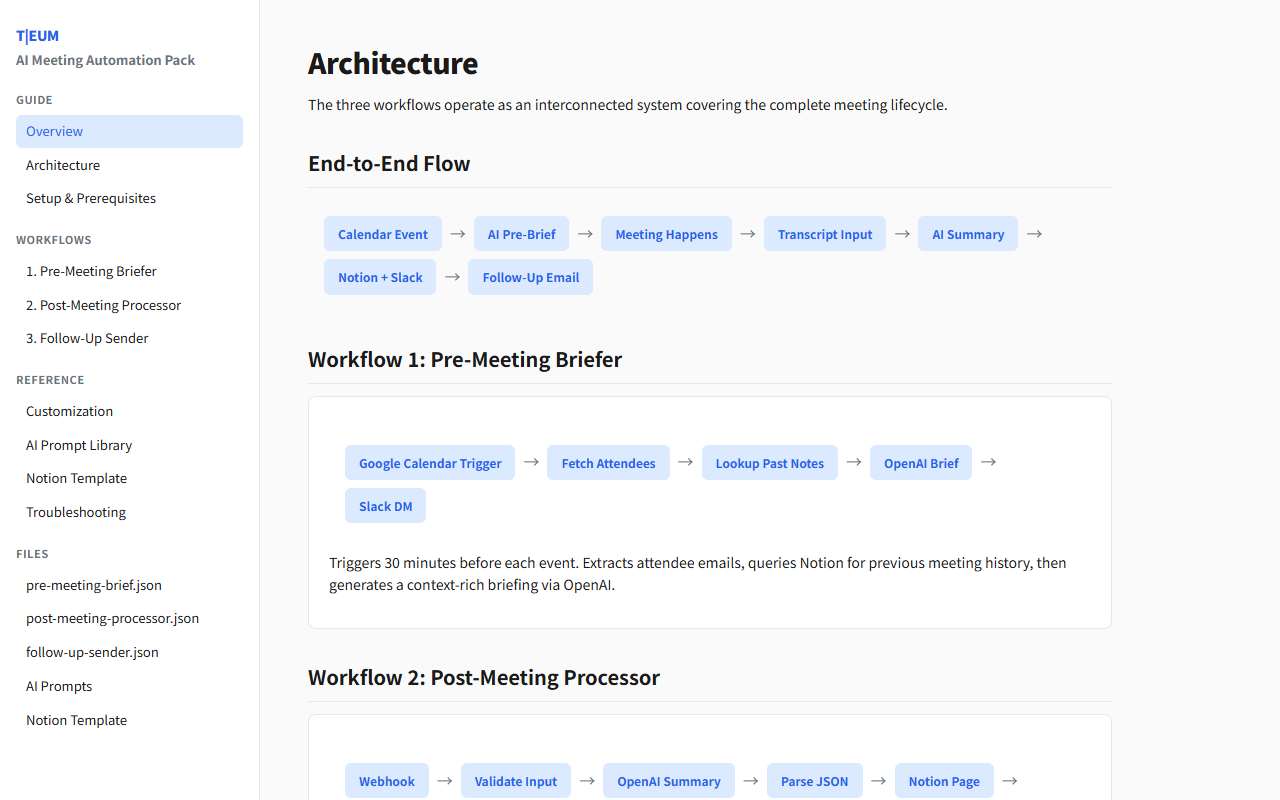Open the AI Prompts file
The image size is (1280, 800).
pyautogui.click(x=58, y=686)
